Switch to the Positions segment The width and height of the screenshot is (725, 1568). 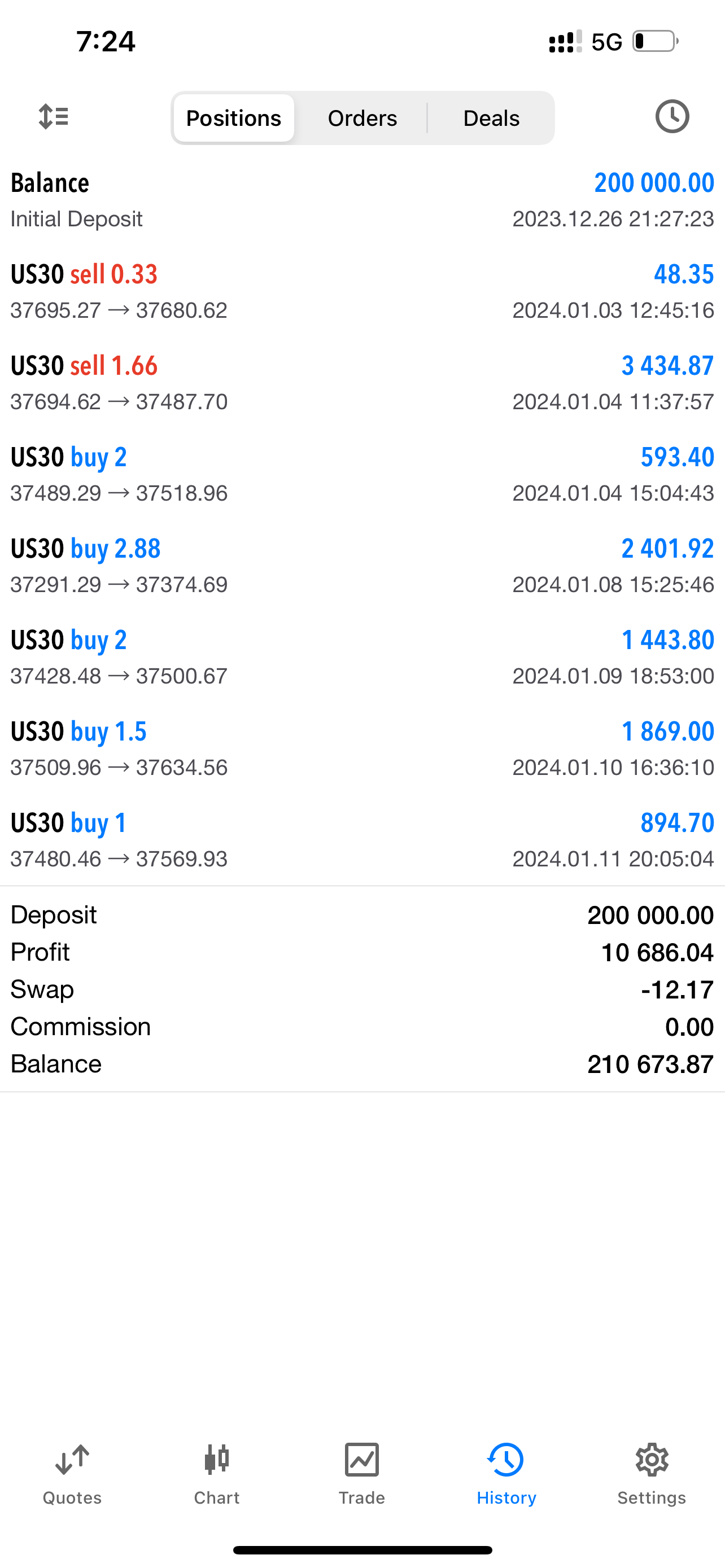click(234, 118)
